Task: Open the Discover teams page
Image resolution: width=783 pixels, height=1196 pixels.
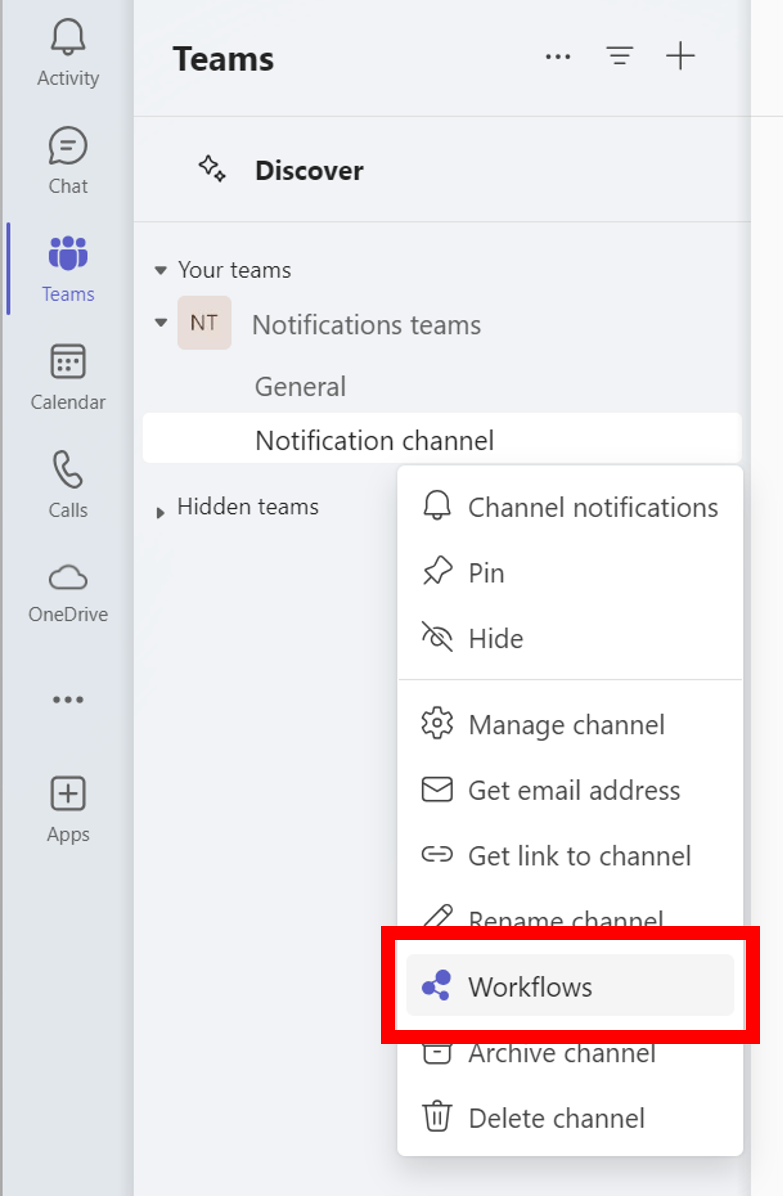Action: [309, 170]
